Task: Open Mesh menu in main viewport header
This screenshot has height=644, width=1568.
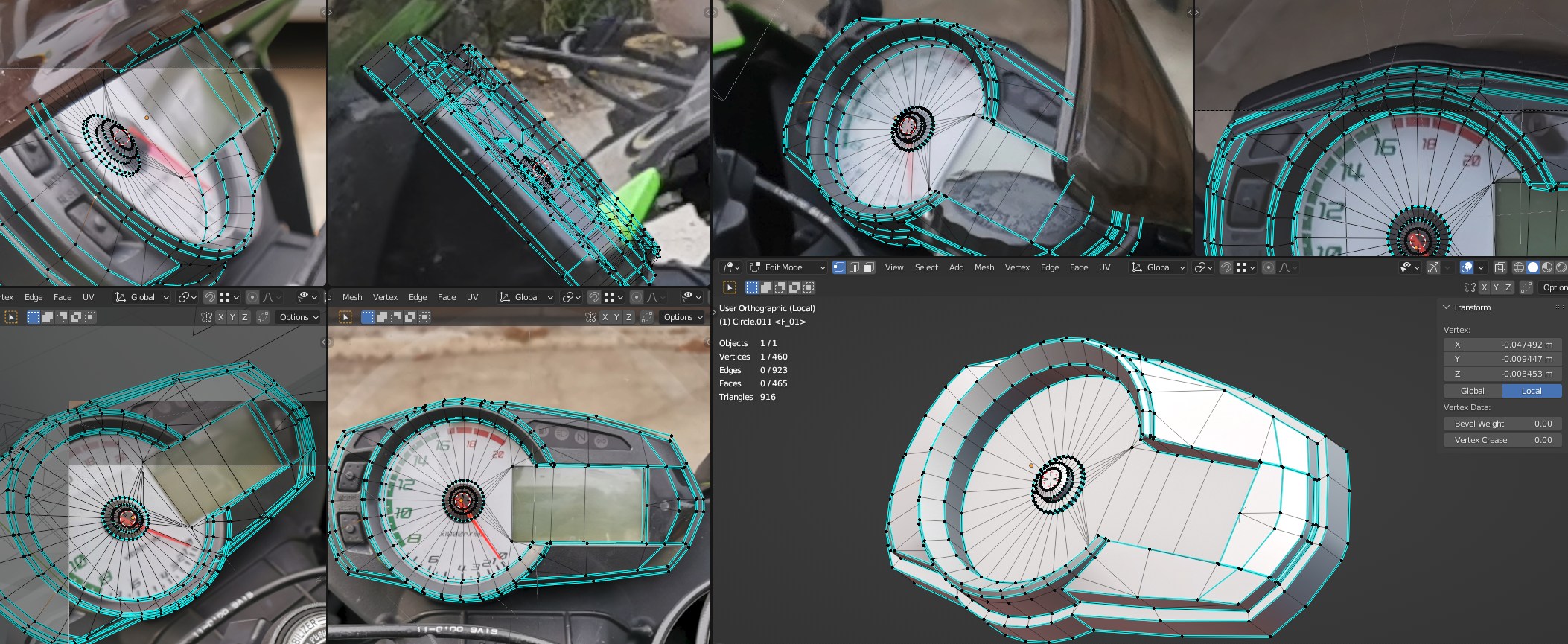Action: (x=984, y=267)
